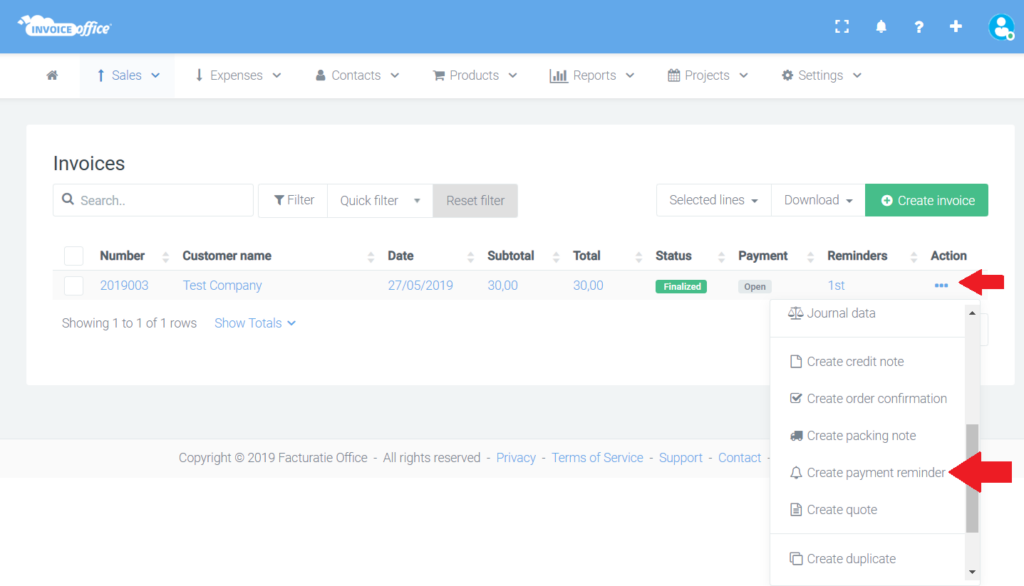Open the help question mark
Viewport: 1024px width, 586px height.
click(919, 27)
